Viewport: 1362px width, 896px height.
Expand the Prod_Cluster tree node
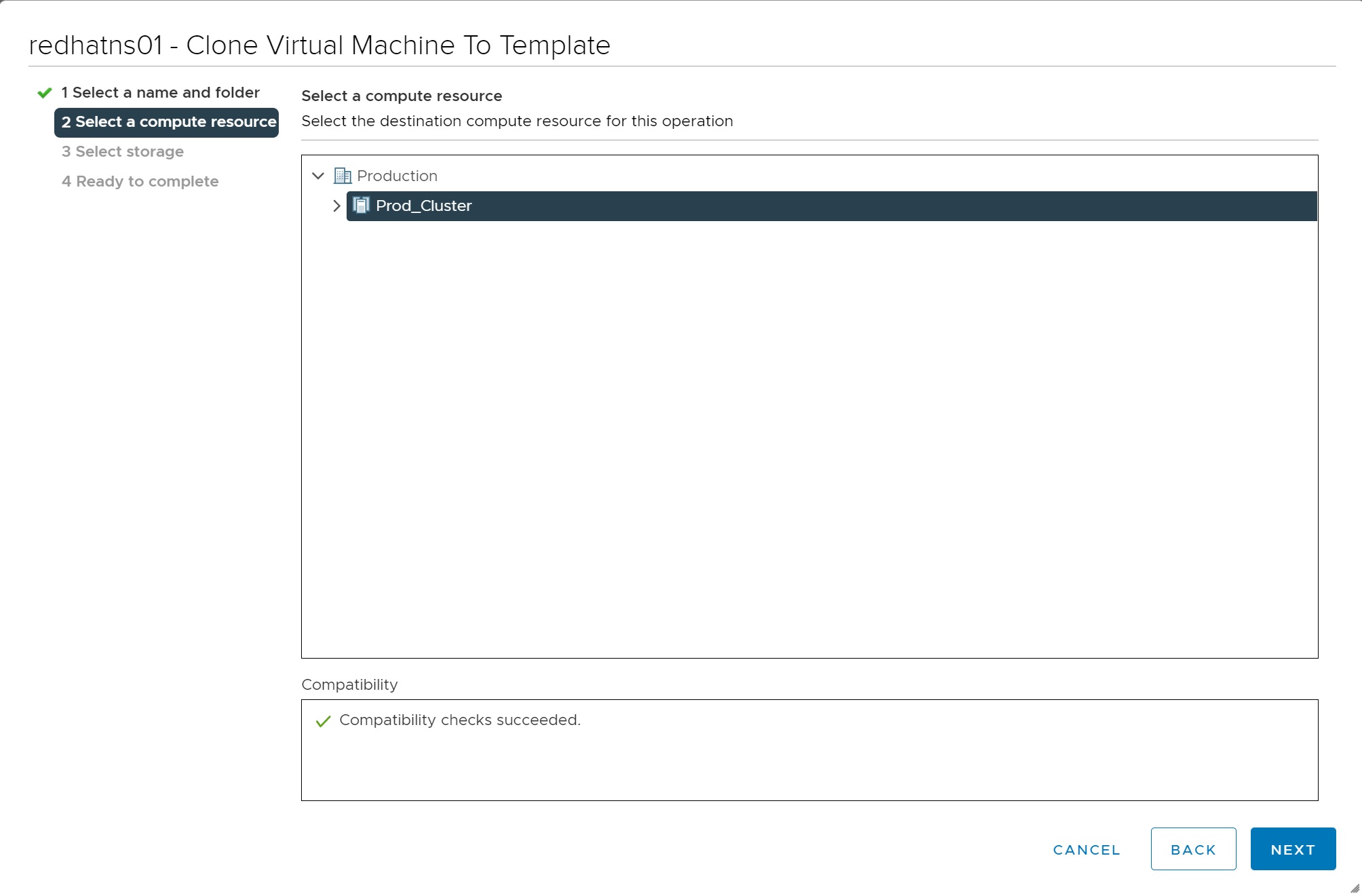coord(336,206)
